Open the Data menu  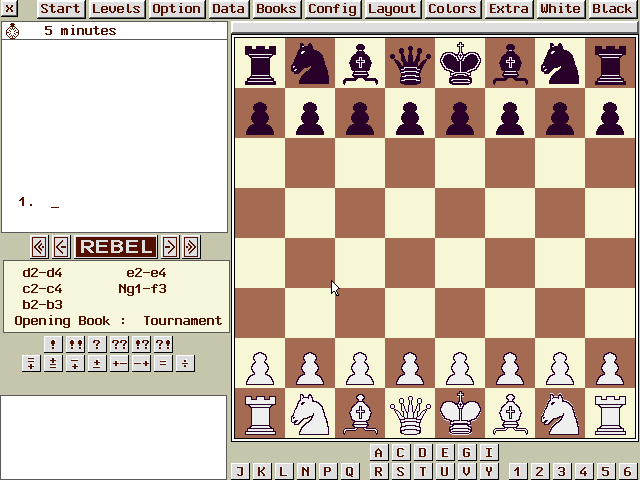(x=229, y=9)
